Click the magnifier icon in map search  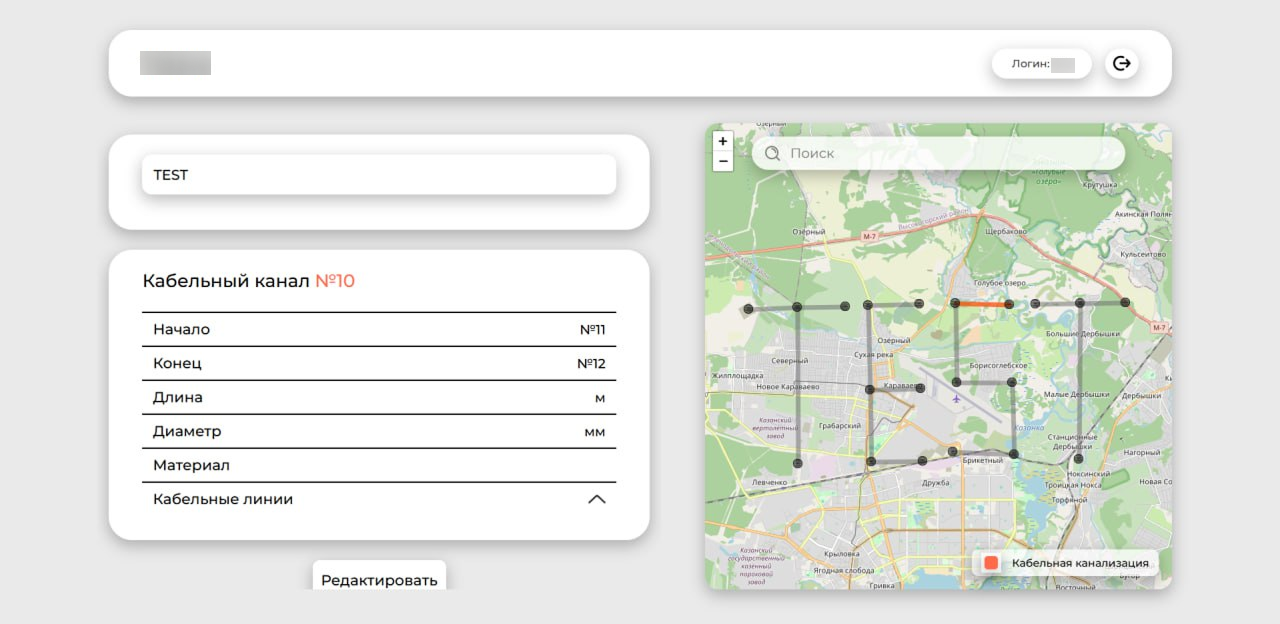pyautogui.click(x=772, y=154)
